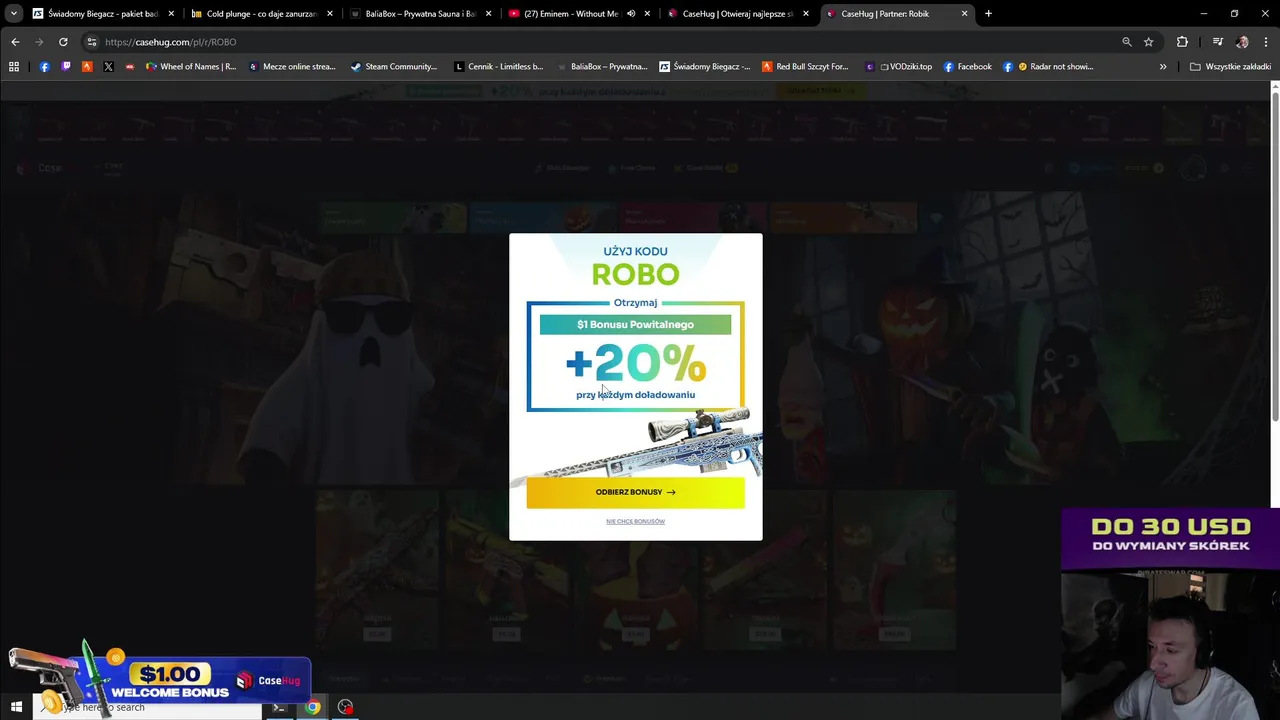Mute audio on the Eminem tab

point(631,14)
